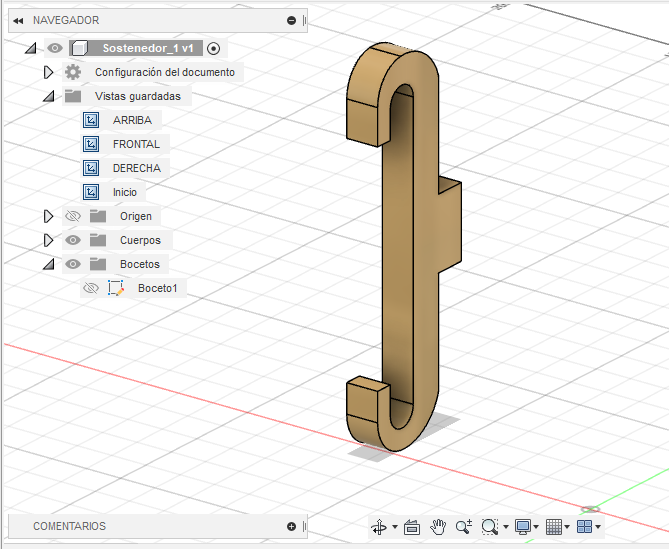Expand Configuración del documento node

coord(49,73)
